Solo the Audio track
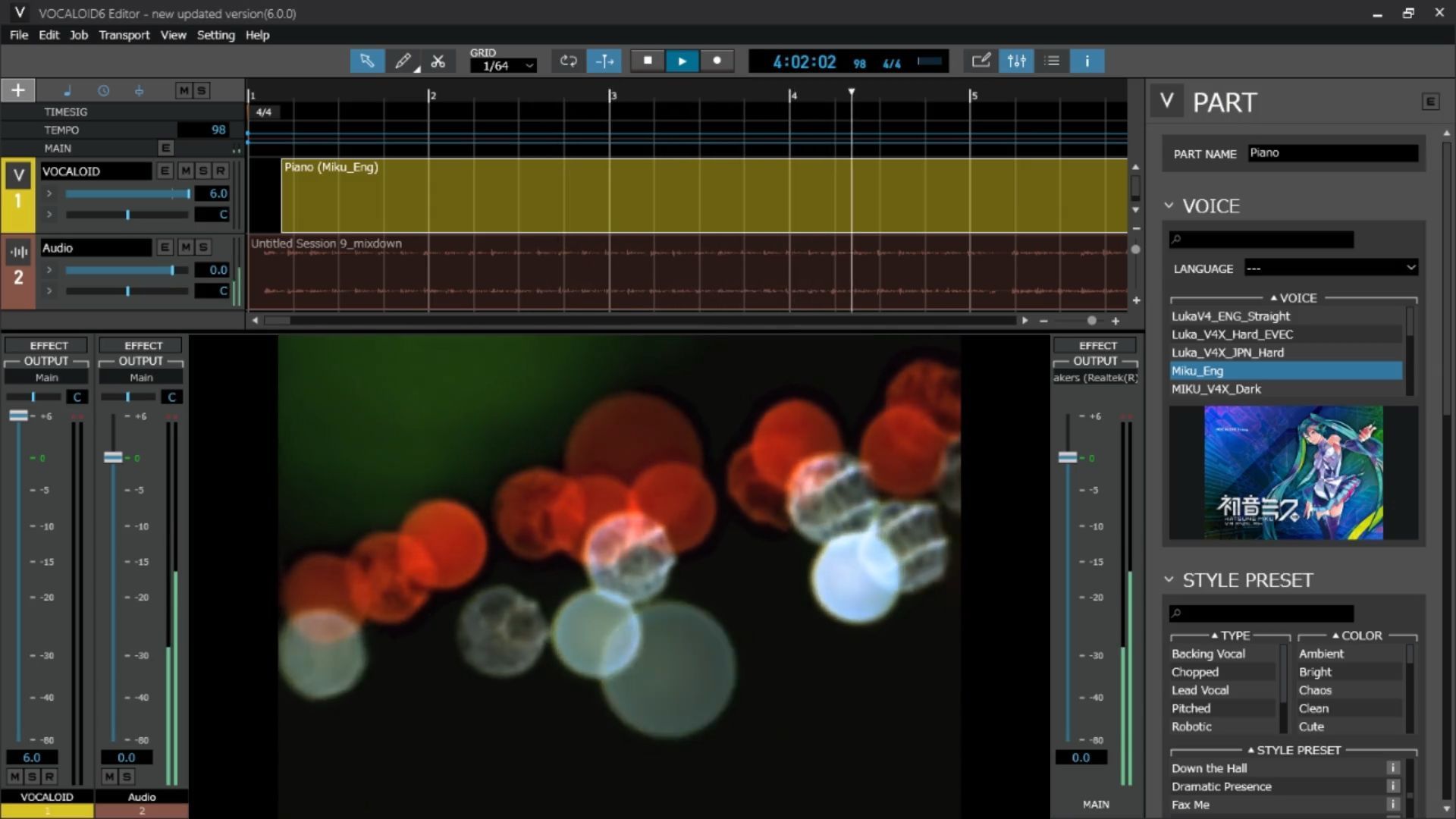Screen dimensions: 1456x819 pyautogui.click(x=203, y=247)
